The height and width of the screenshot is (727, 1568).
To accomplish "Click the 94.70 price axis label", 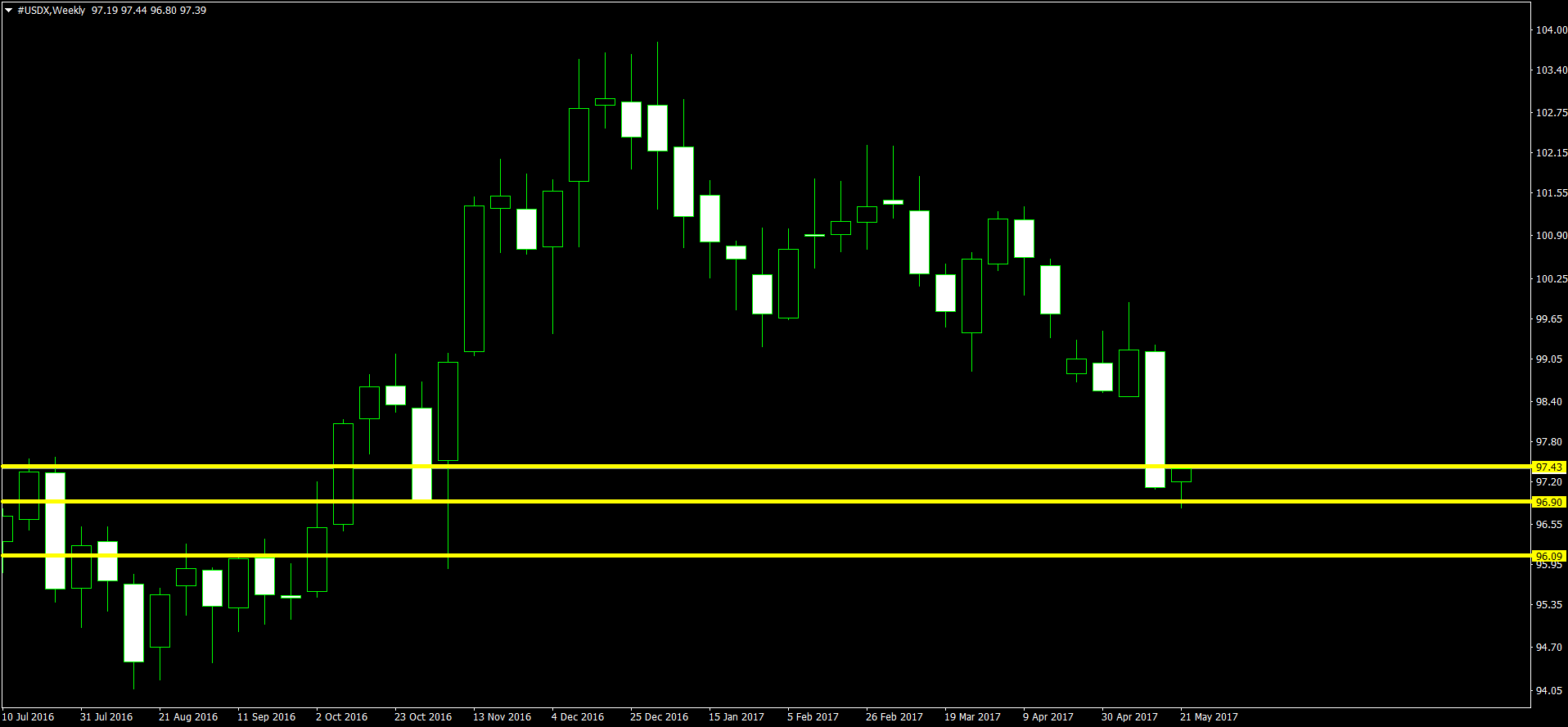I will (1548, 648).
